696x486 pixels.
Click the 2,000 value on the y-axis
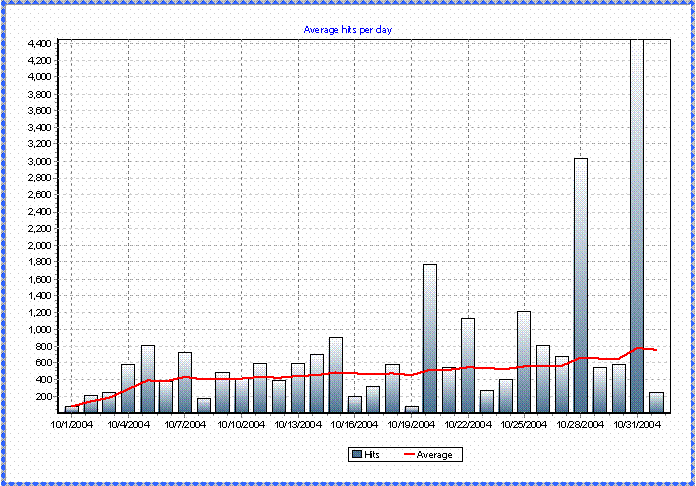[x=40, y=245]
